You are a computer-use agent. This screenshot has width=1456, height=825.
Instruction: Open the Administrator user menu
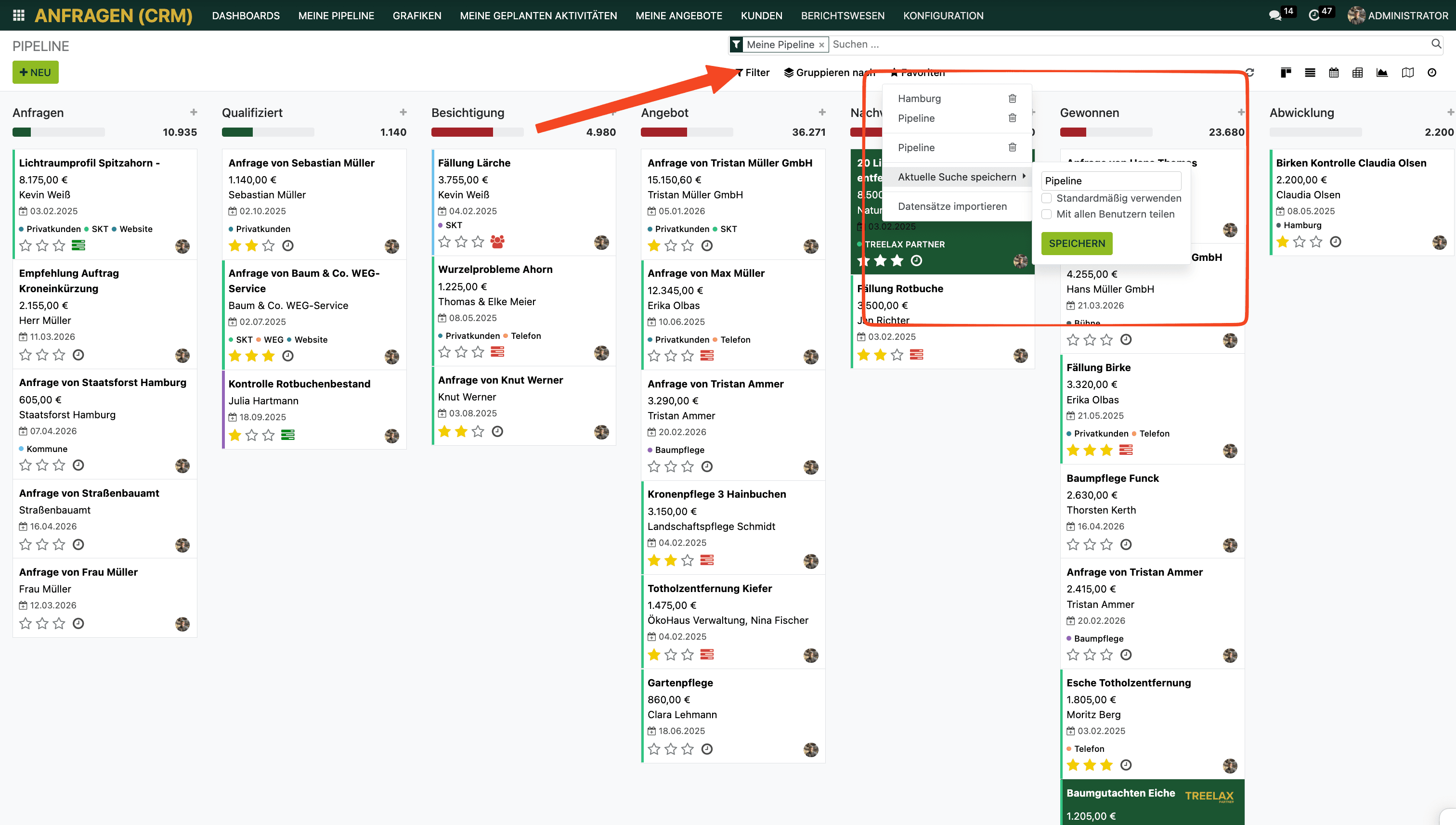[x=1398, y=15]
